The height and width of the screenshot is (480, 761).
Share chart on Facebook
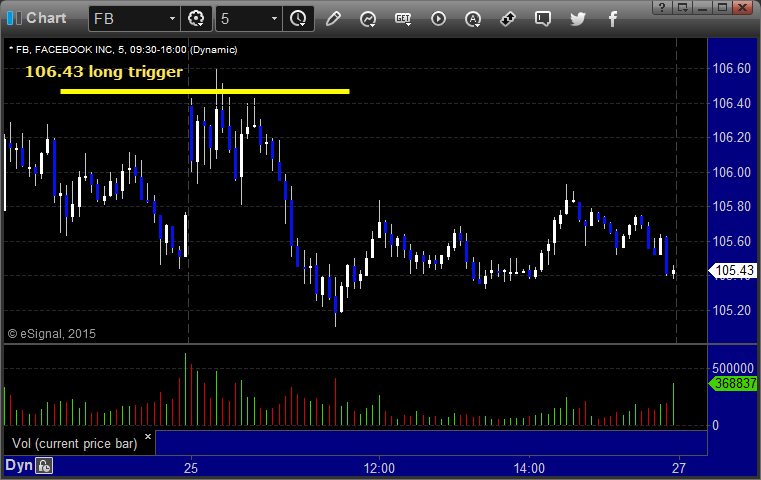click(613, 19)
